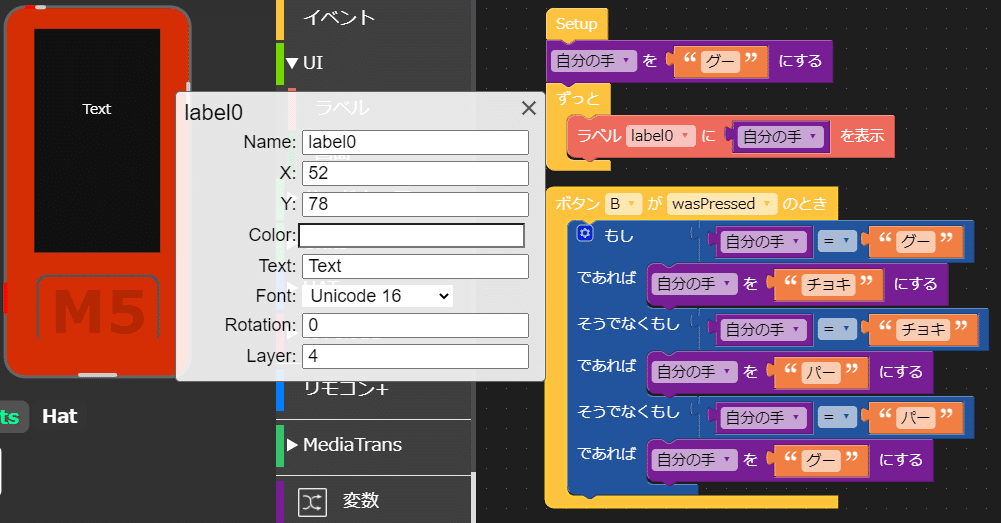Open the 自分の手 variable dropdown under Setup

593,61
